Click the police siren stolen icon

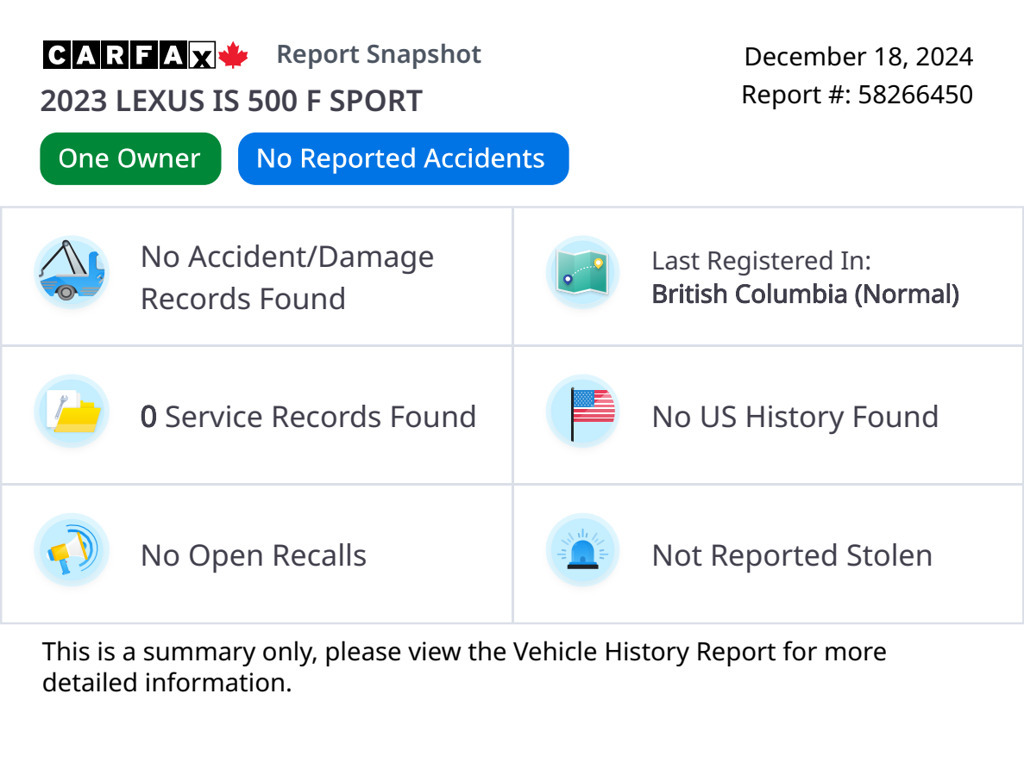[583, 550]
